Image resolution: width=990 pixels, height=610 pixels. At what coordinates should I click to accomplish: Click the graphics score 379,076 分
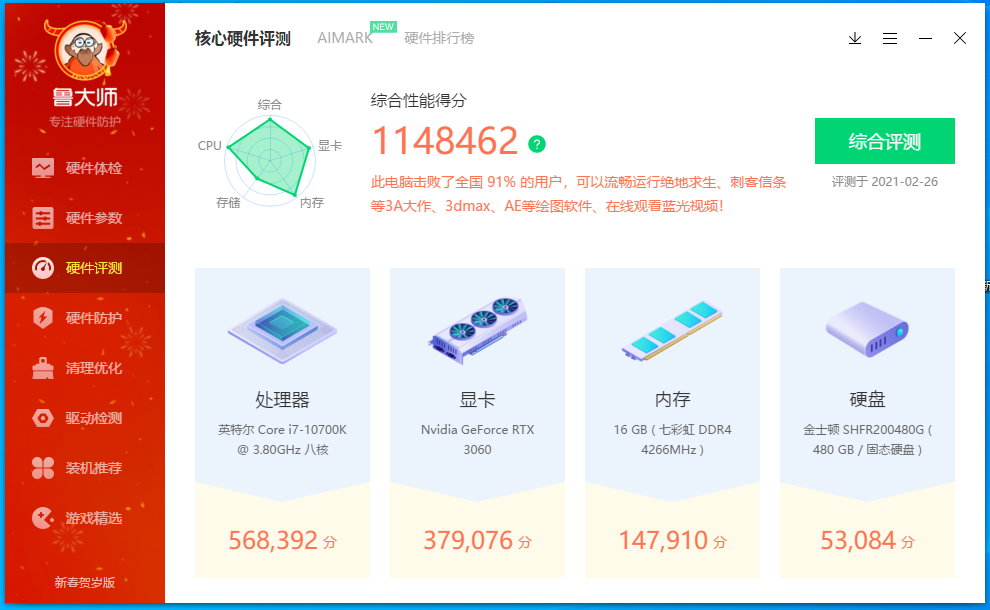(x=477, y=541)
